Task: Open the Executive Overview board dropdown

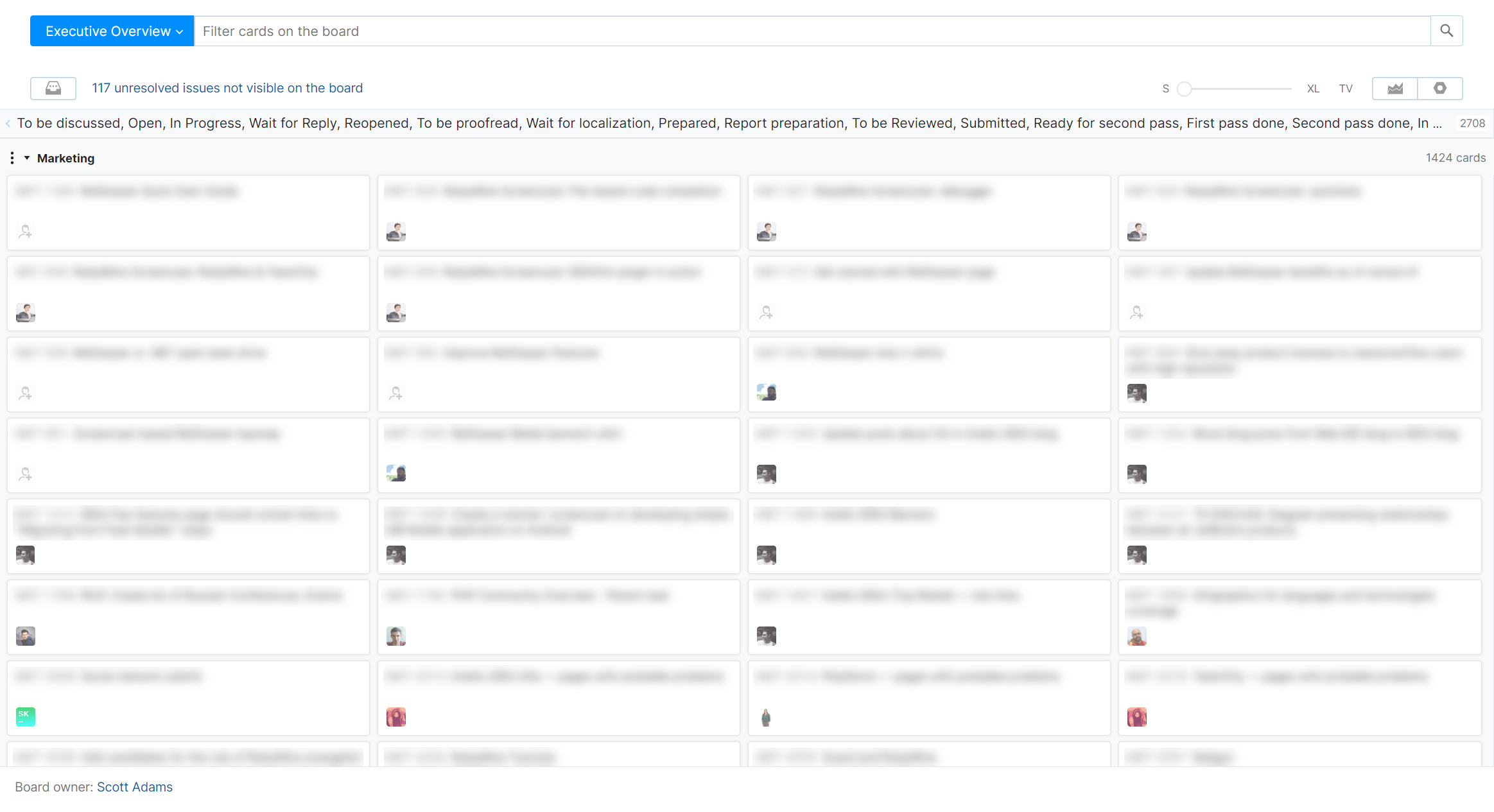Action: 112,31
